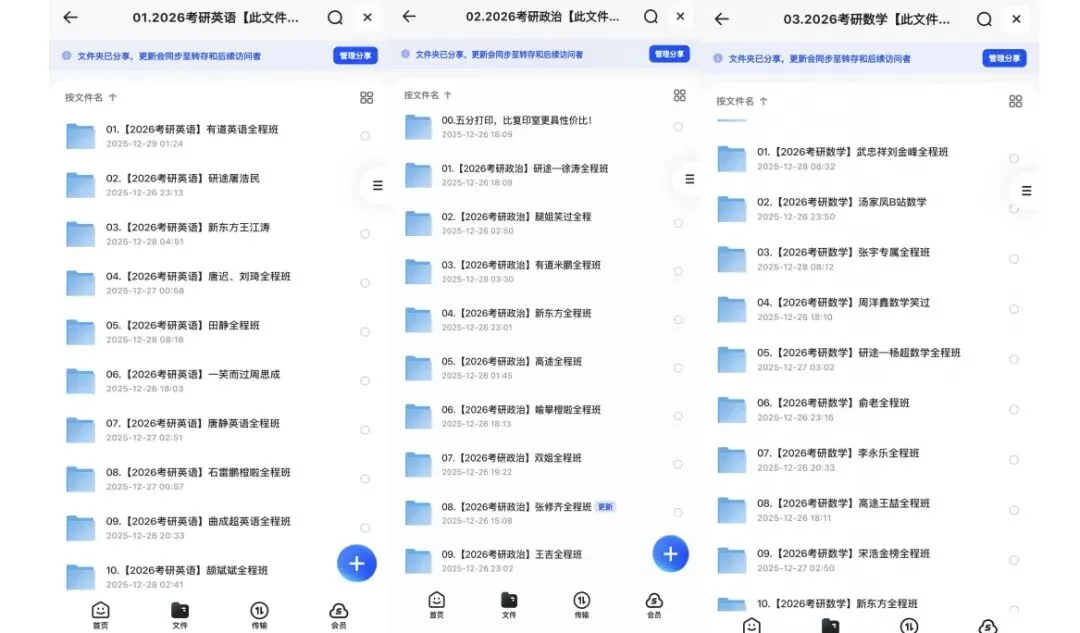Open search in the 03.2026考研数学 panel
The height and width of the screenshot is (633, 1080).
click(x=984, y=19)
